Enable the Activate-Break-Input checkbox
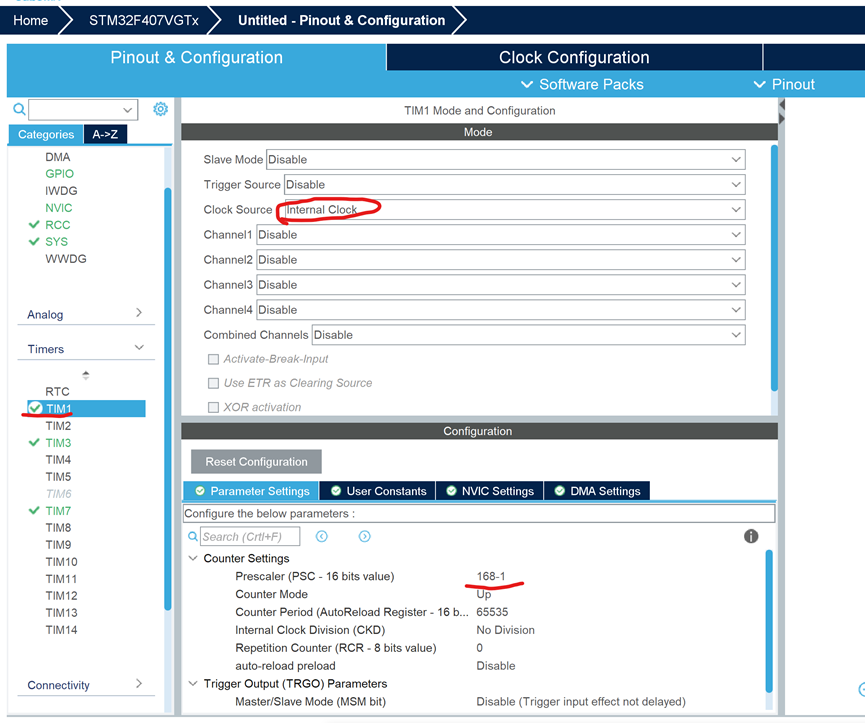 point(213,359)
